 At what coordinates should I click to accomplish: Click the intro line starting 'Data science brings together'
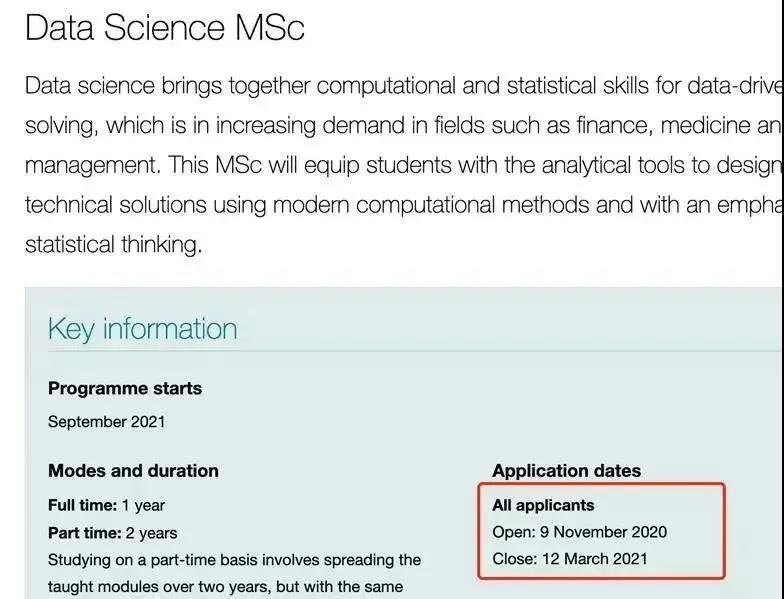[x=400, y=85]
